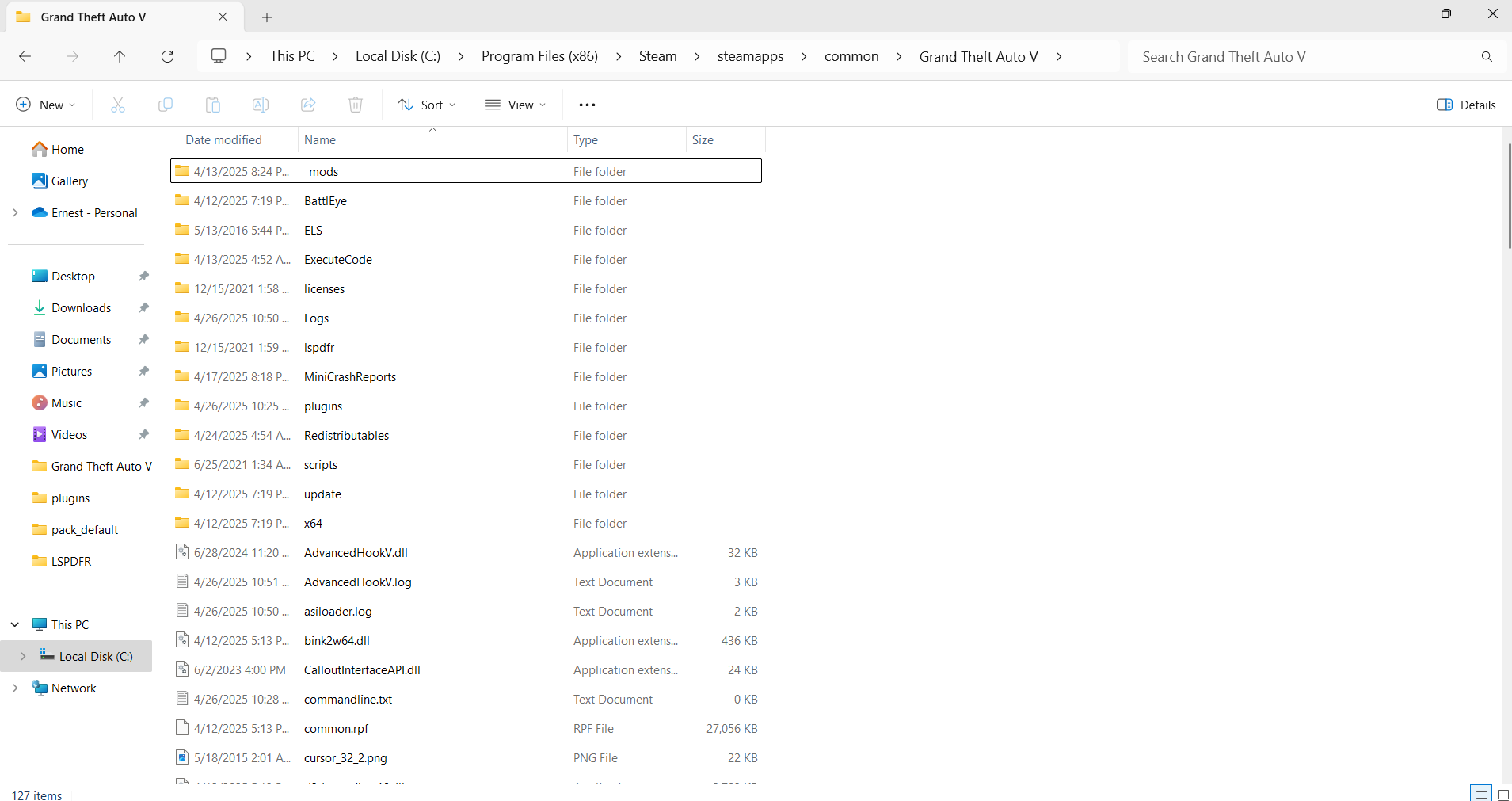
Task: Click the Rename toolbar icon
Action: tap(261, 105)
